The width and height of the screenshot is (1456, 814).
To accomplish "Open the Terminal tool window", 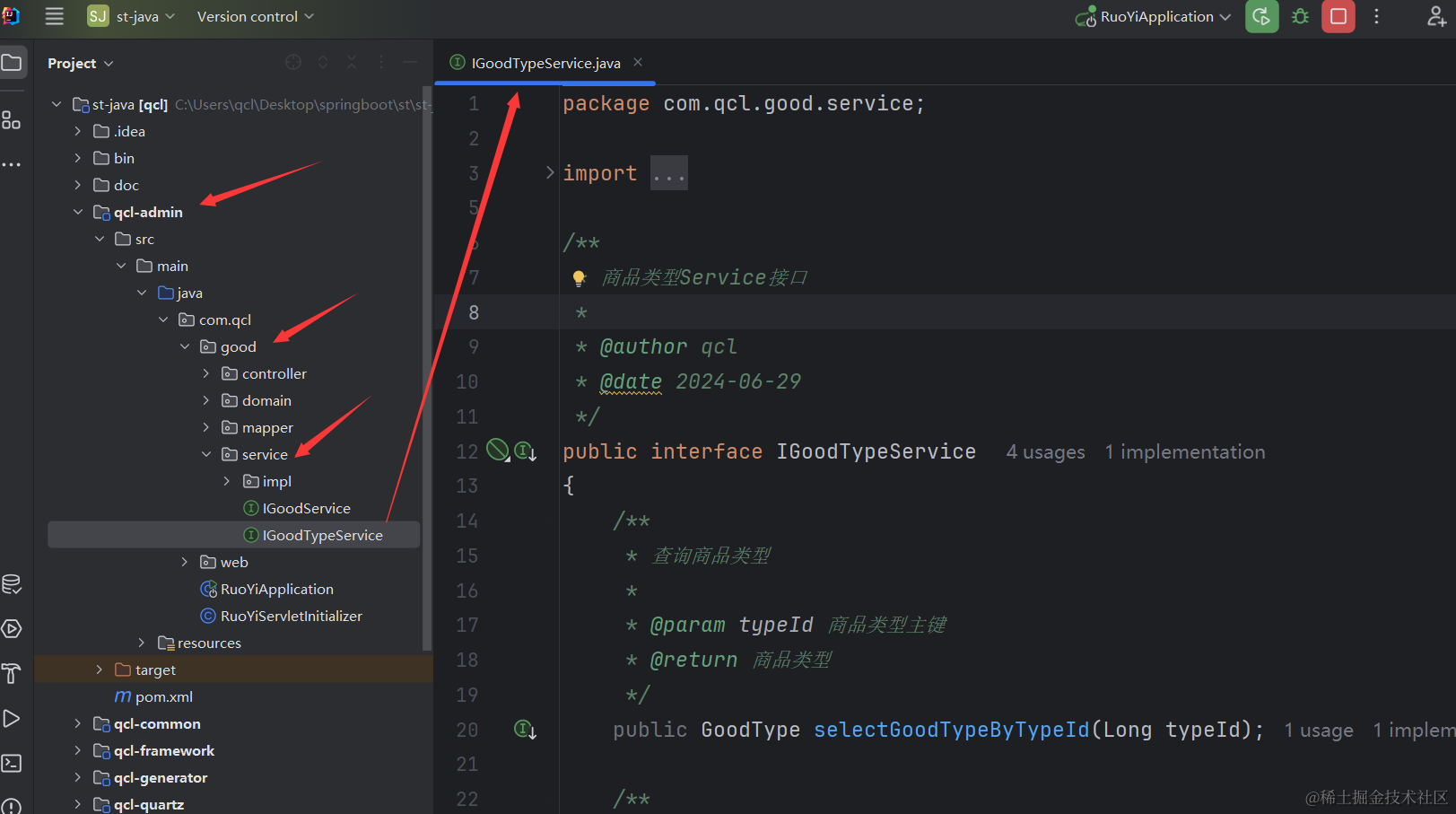I will pyautogui.click(x=12, y=763).
